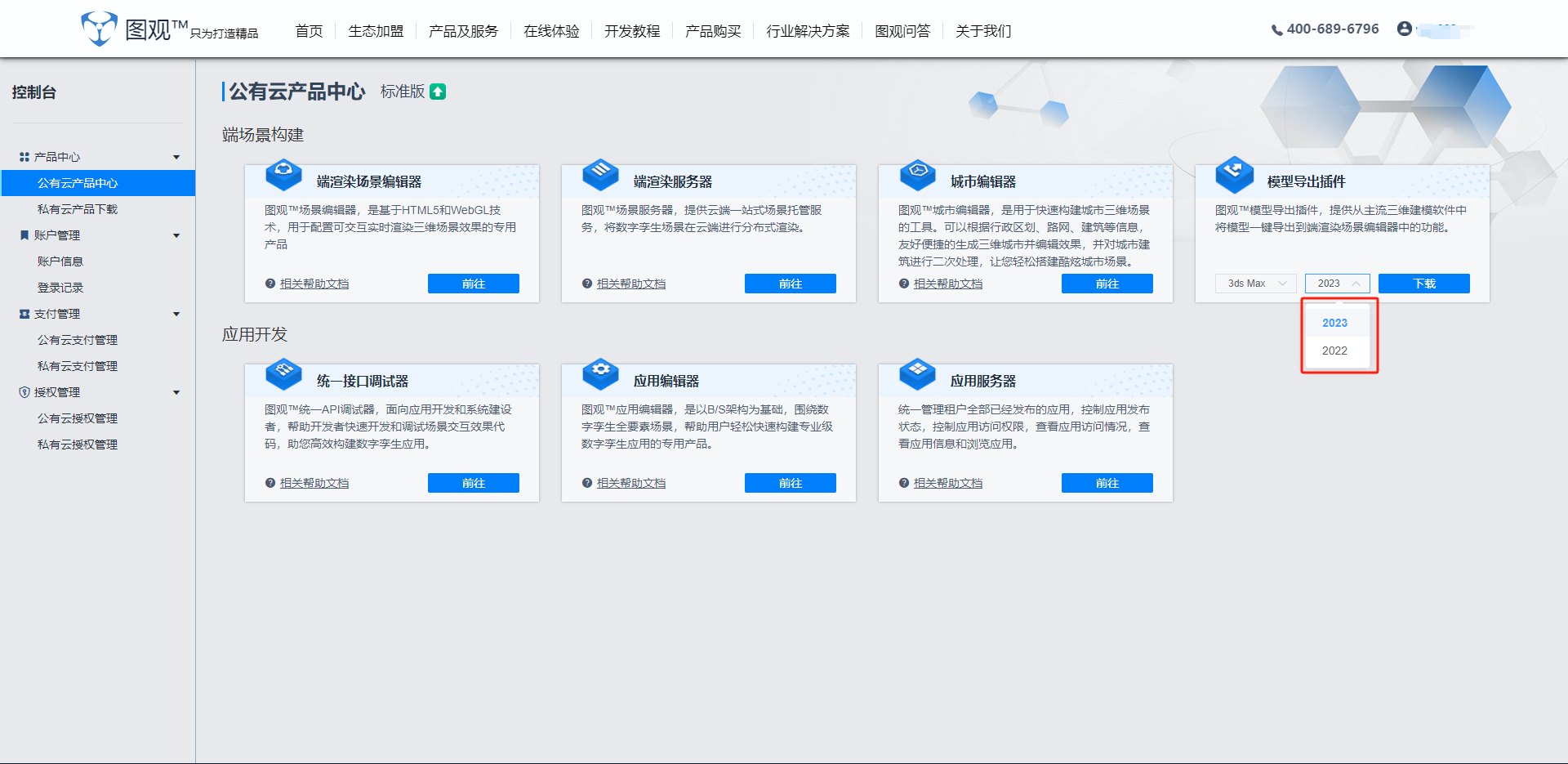Click the 产品中心 grid icon in sidebar
1568x764 pixels.
point(24,157)
